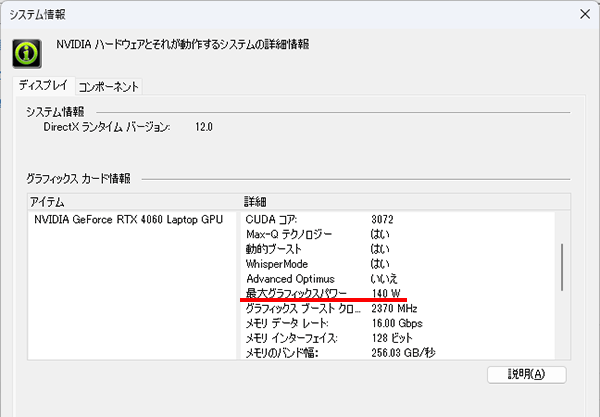The image size is (600, 417).
Task: Click the 140 W power value
Action: (x=386, y=293)
